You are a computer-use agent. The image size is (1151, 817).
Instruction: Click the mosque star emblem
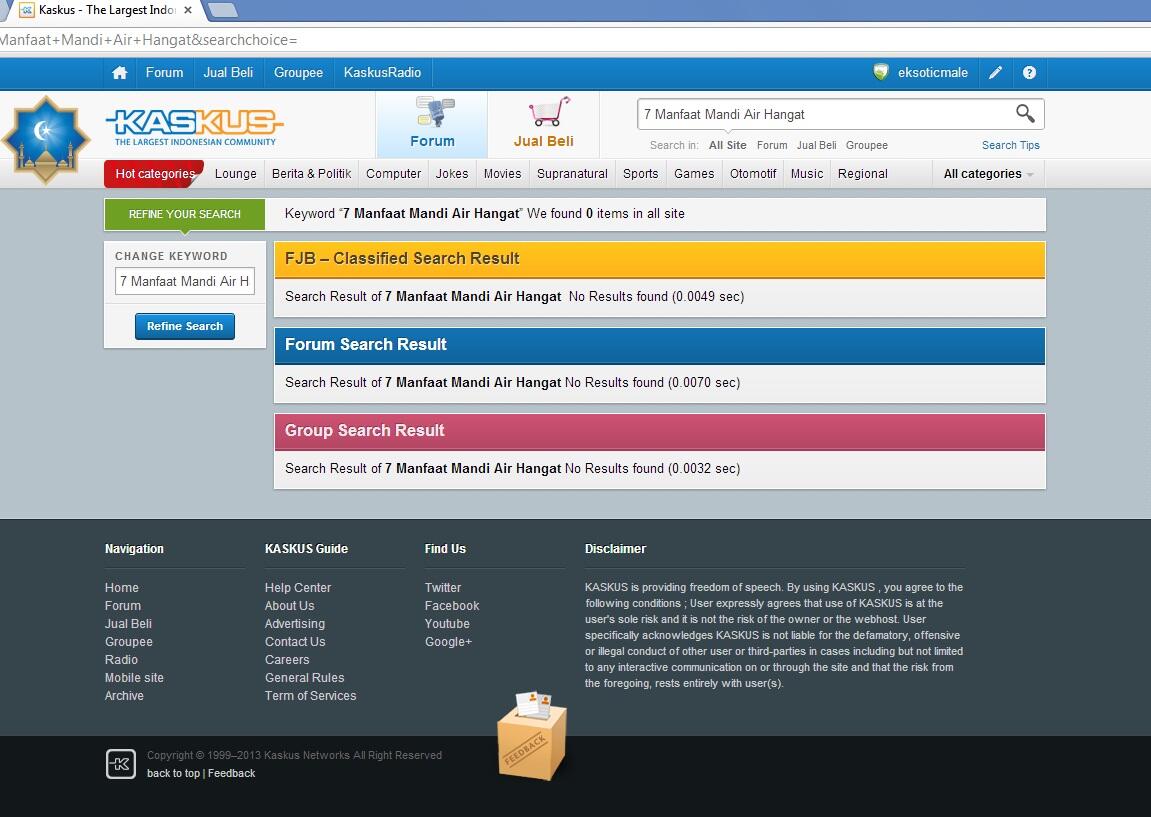point(46,139)
